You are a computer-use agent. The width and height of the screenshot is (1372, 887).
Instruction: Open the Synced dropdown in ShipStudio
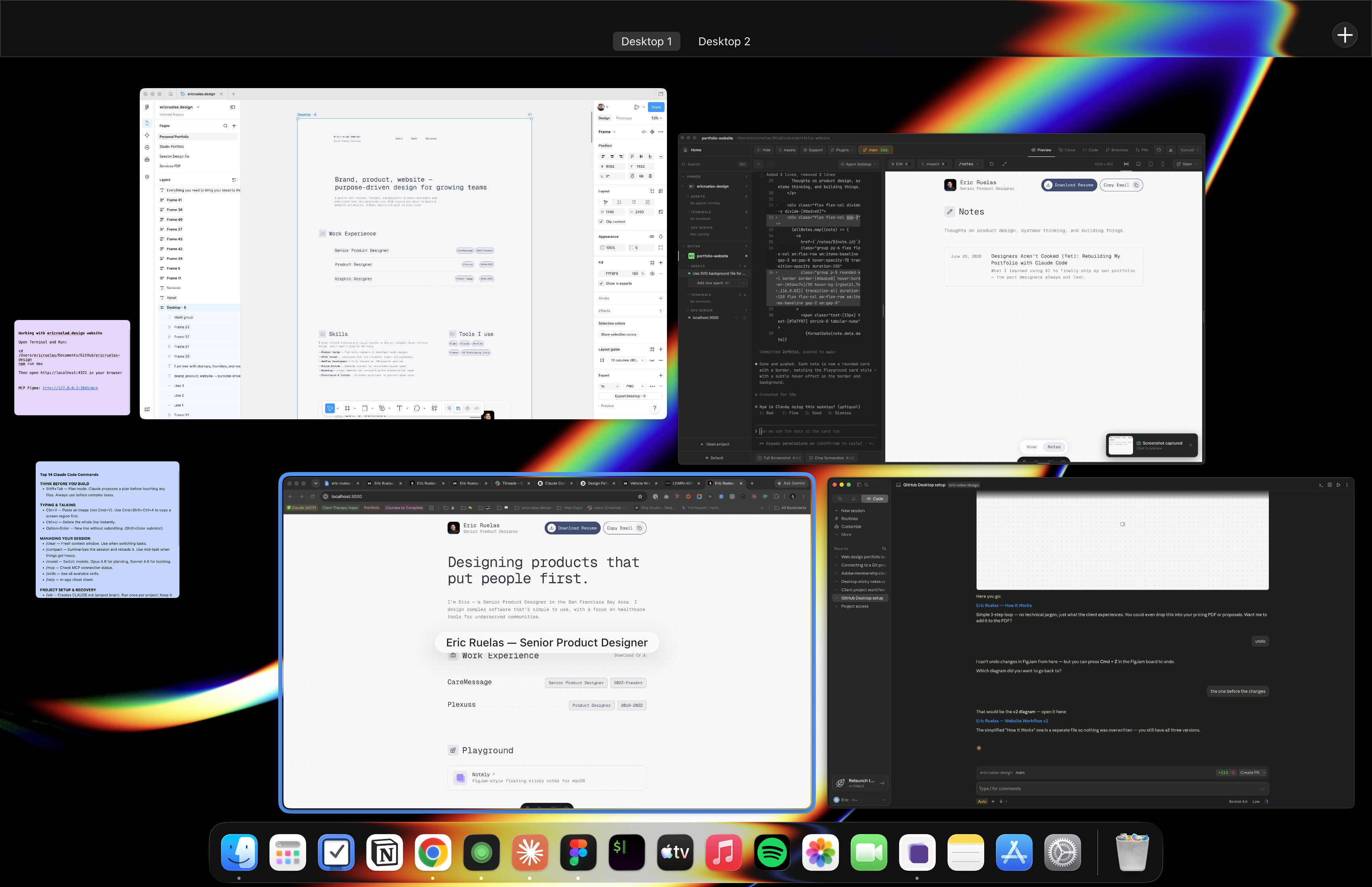pyautogui.click(x=1189, y=150)
